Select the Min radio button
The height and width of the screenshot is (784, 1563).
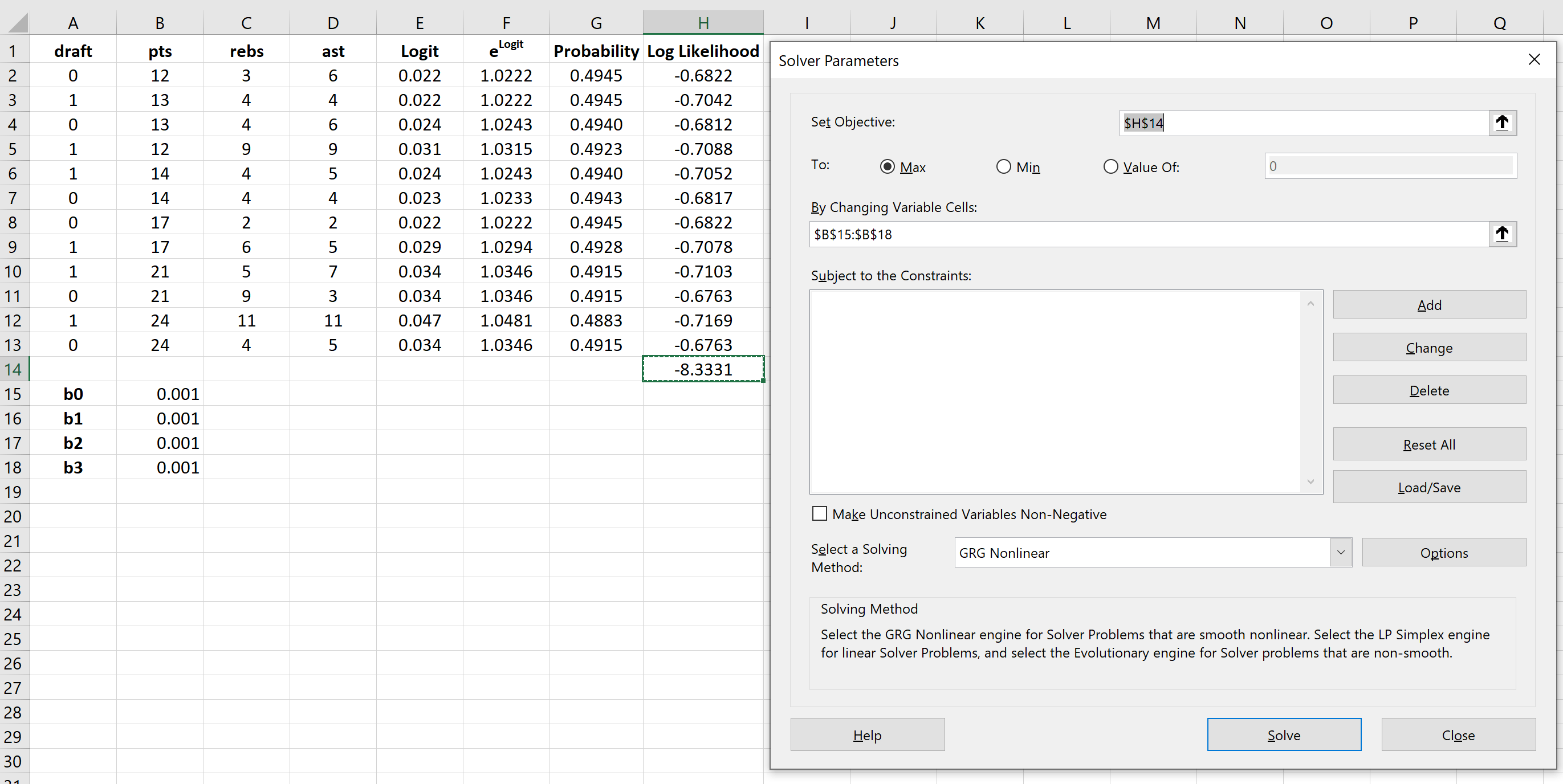(x=1004, y=167)
